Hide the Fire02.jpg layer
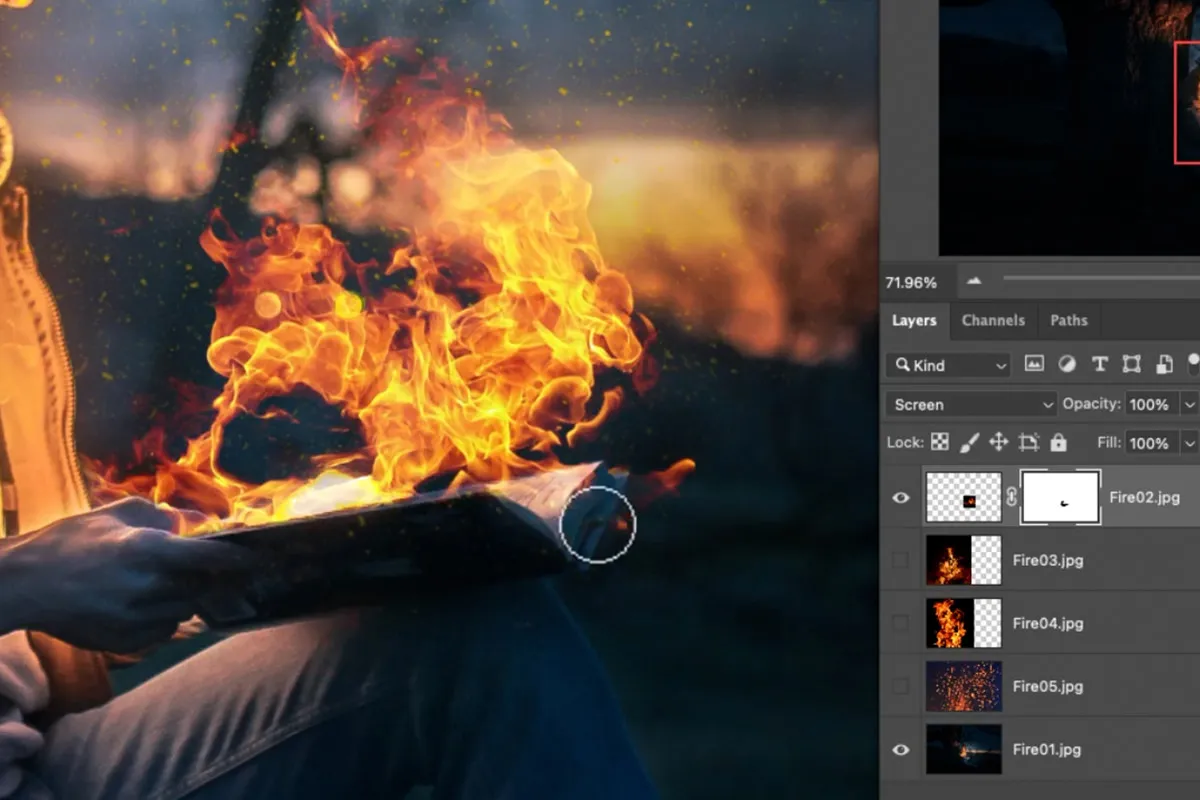The height and width of the screenshot is (800, 1200). pyautogui.click(x=899, y=497)
